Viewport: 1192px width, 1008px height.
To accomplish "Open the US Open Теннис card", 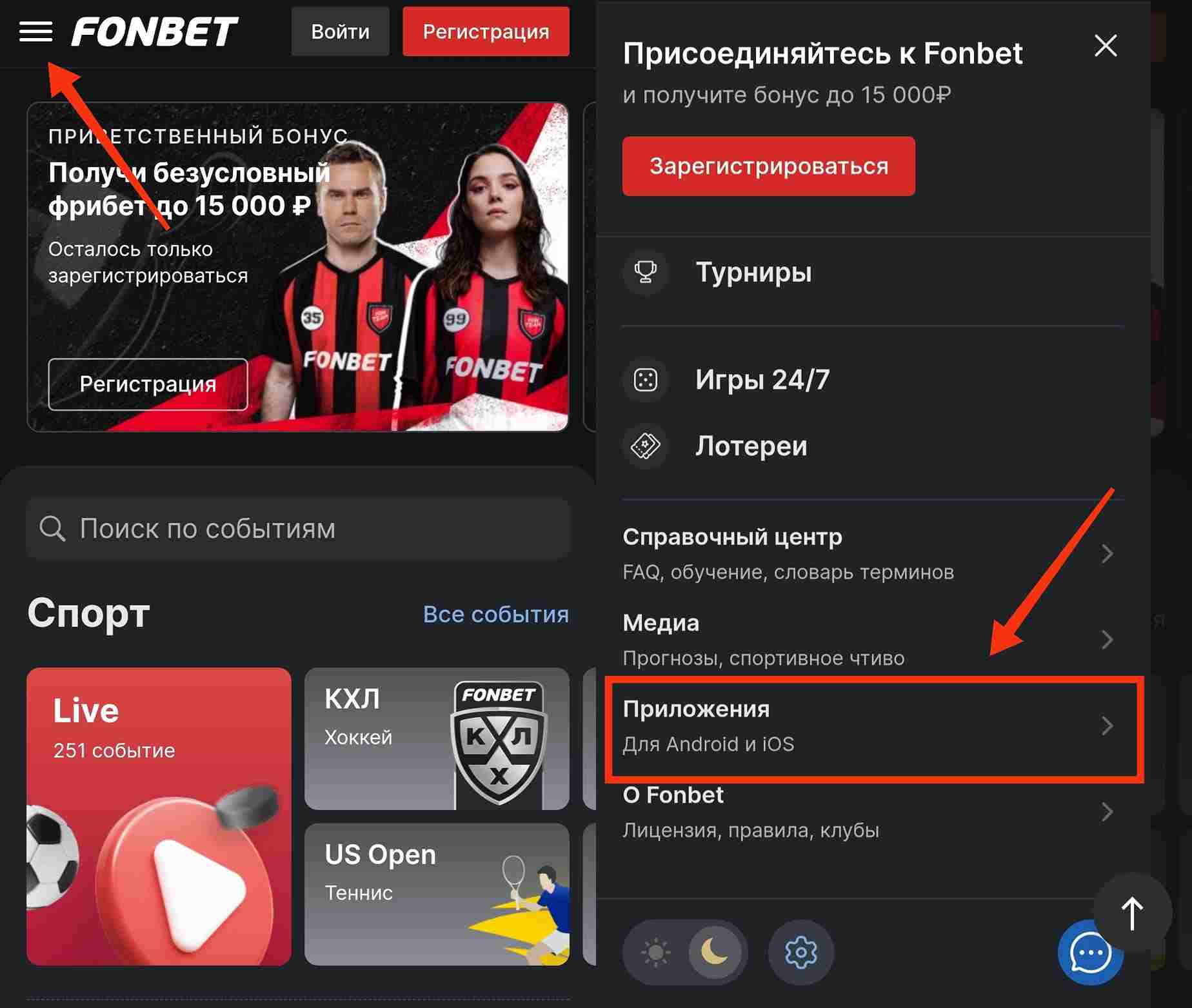I will click(437, 894).
